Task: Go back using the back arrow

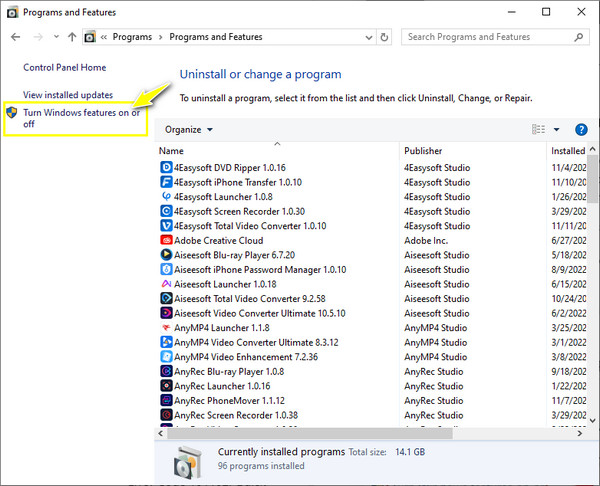Action: click(x=16, y=37)
